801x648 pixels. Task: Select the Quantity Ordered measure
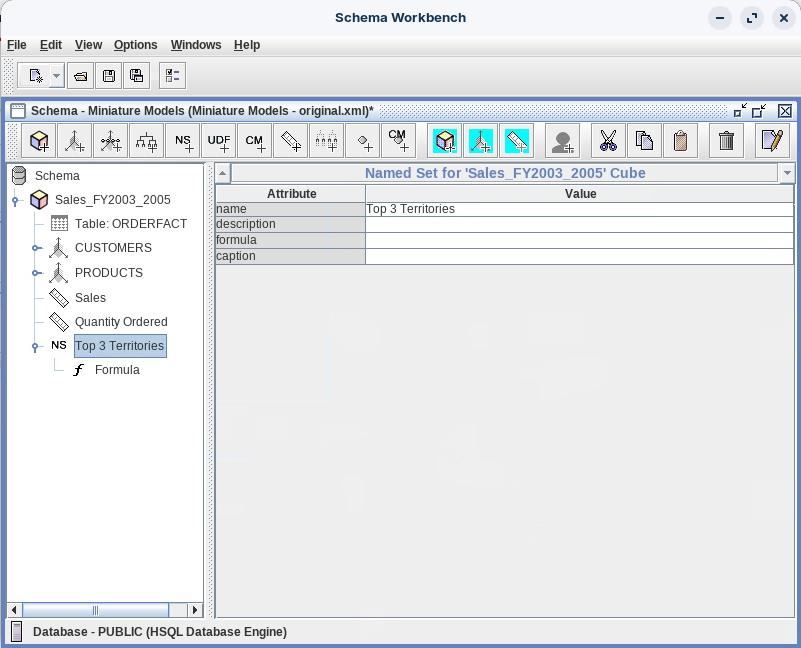tap(120, 322)
